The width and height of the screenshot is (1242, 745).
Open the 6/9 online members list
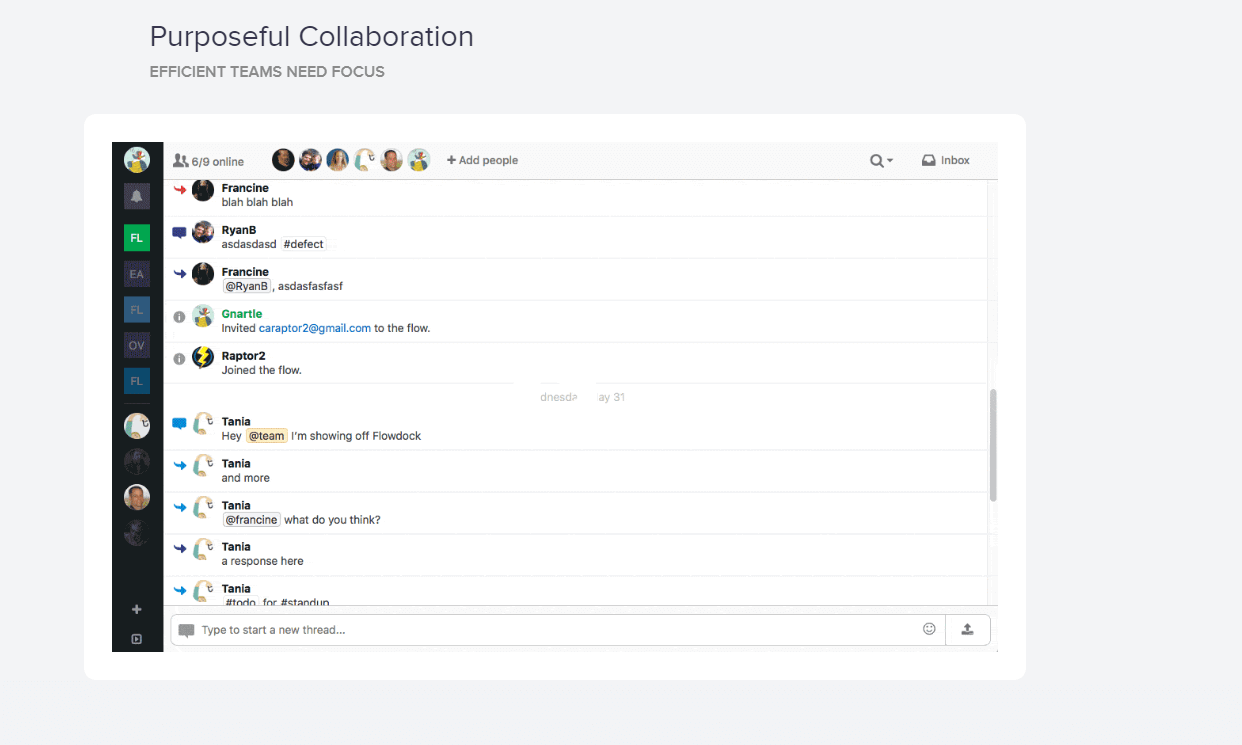coord(208,161)
